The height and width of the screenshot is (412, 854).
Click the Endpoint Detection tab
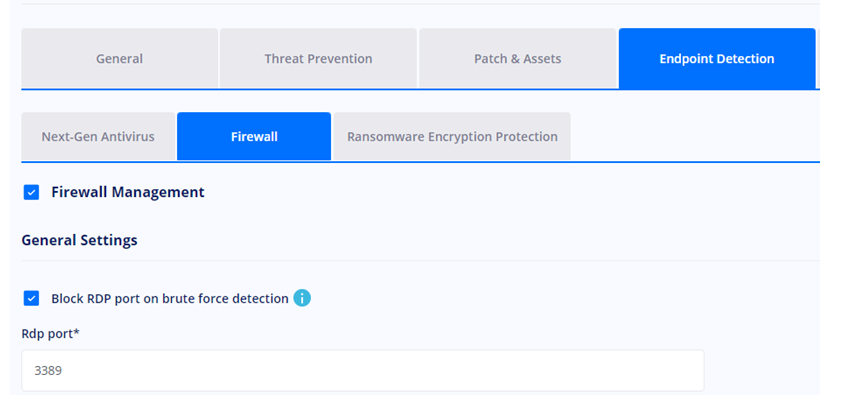coord(717,58)
